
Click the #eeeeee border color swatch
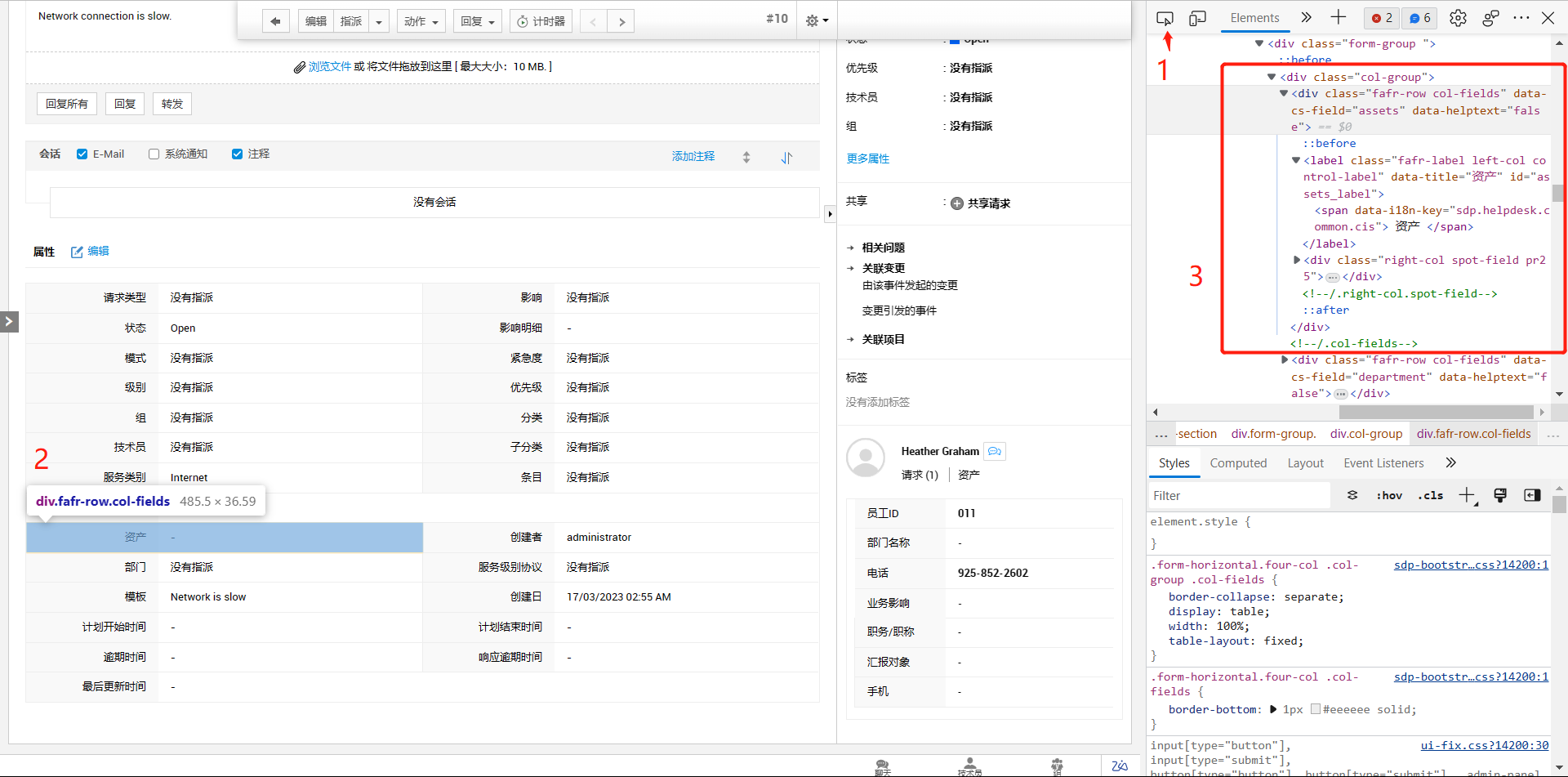(x=1315, y=709)
